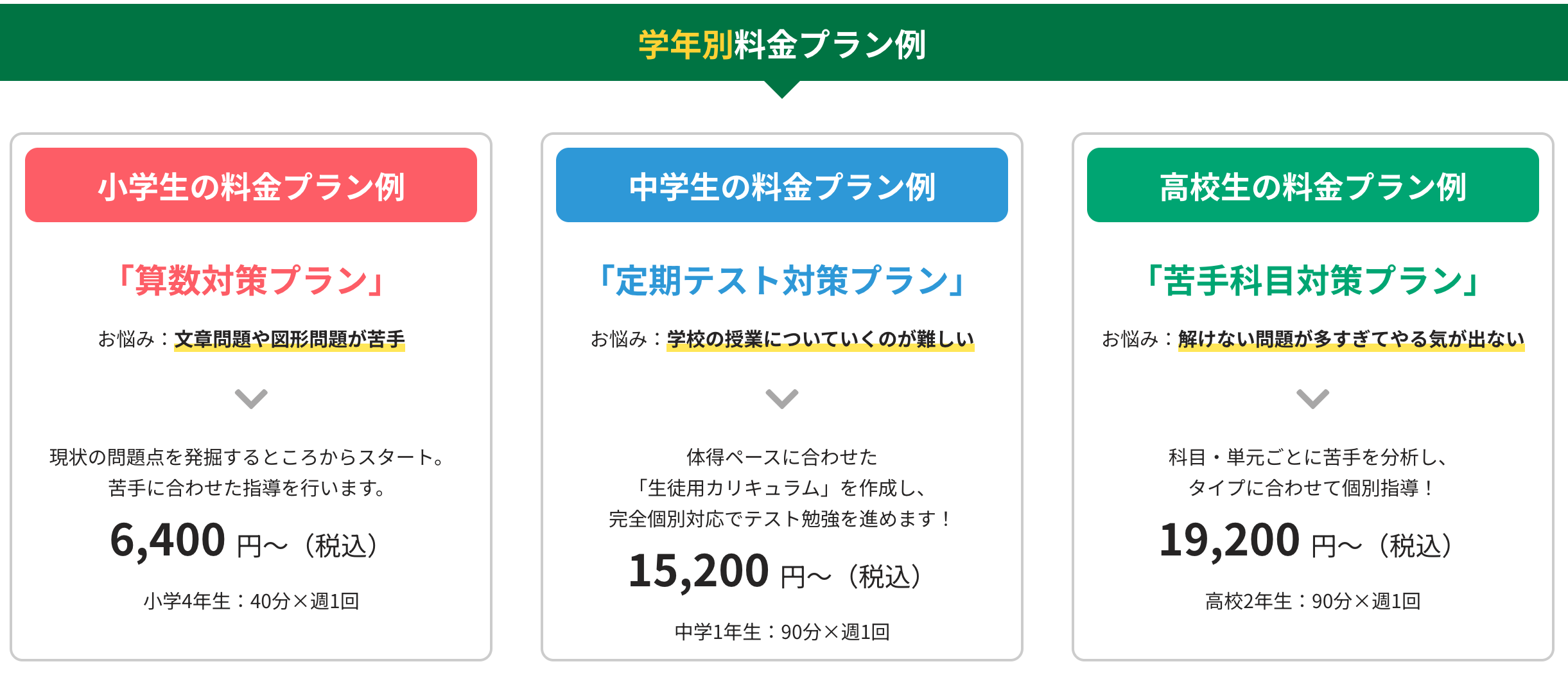Click 小学4年生：40分×週1回 detail text
Screen dimensions: 1568x673
coord(251,601)
